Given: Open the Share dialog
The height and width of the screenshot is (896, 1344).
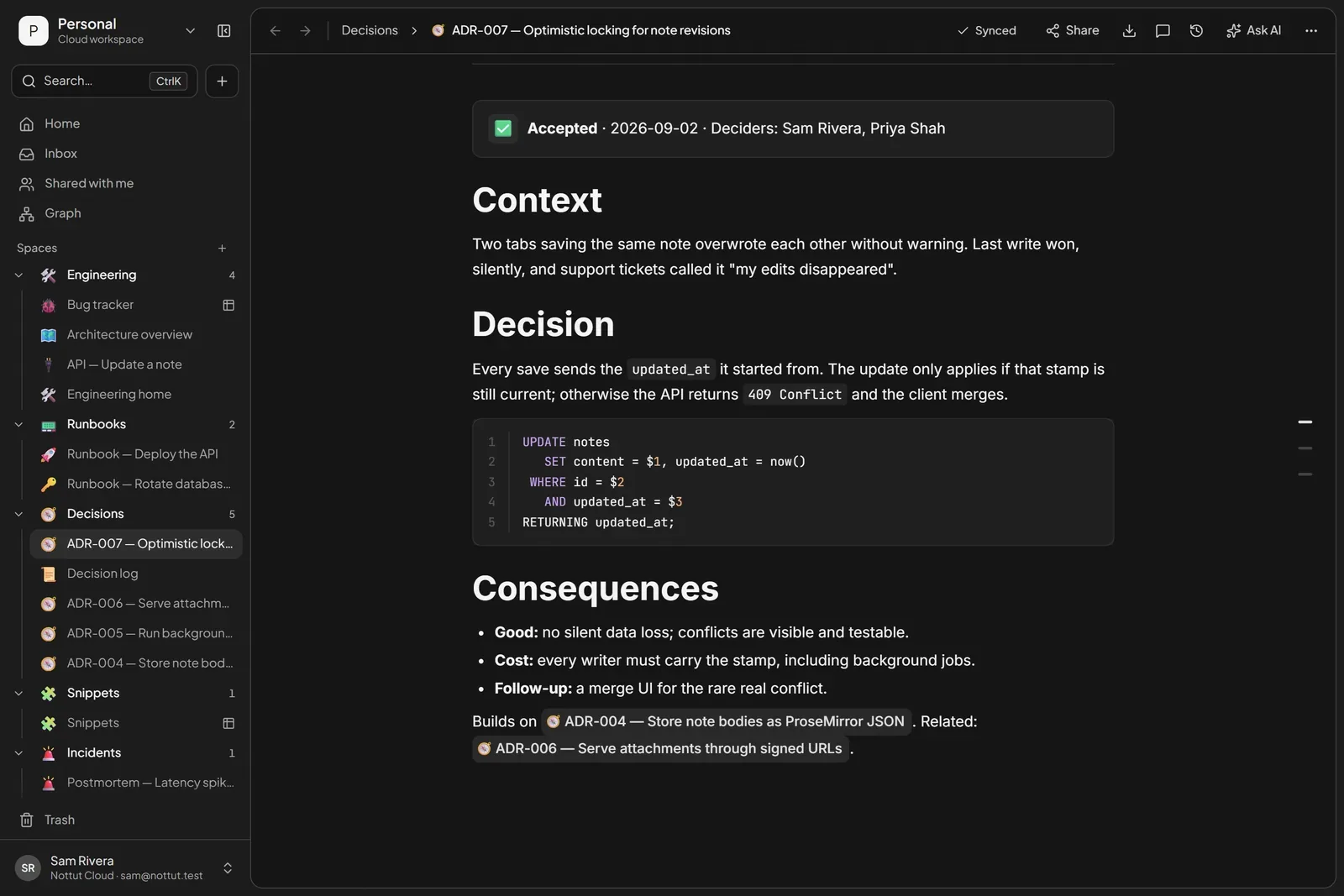Looking at the screenshot, I should [x=1072, y=31].
